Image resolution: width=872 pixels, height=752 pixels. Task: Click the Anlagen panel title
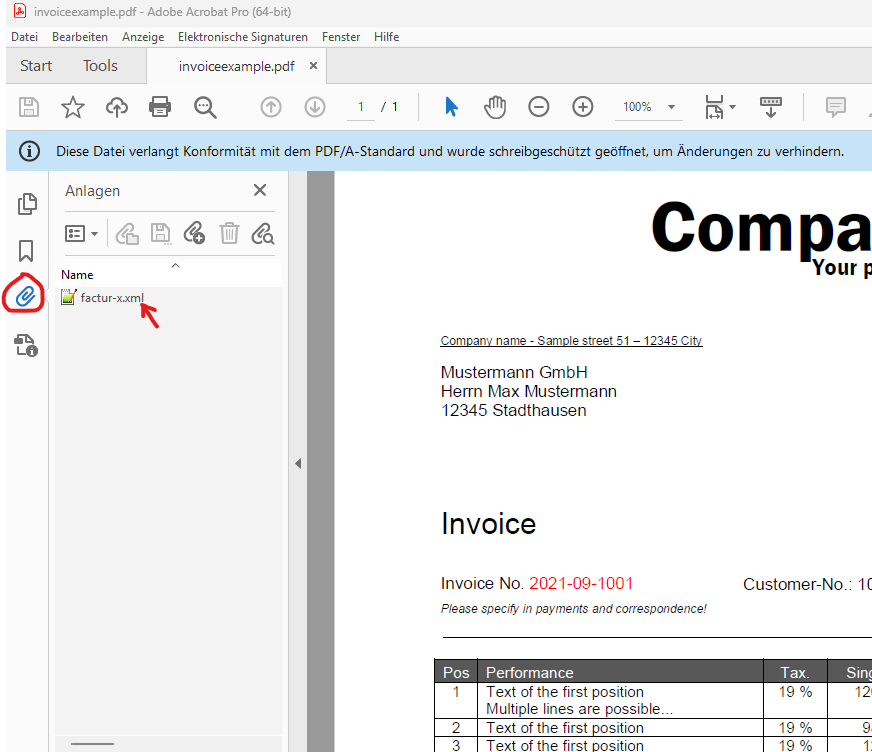click(x=92, y=191)
